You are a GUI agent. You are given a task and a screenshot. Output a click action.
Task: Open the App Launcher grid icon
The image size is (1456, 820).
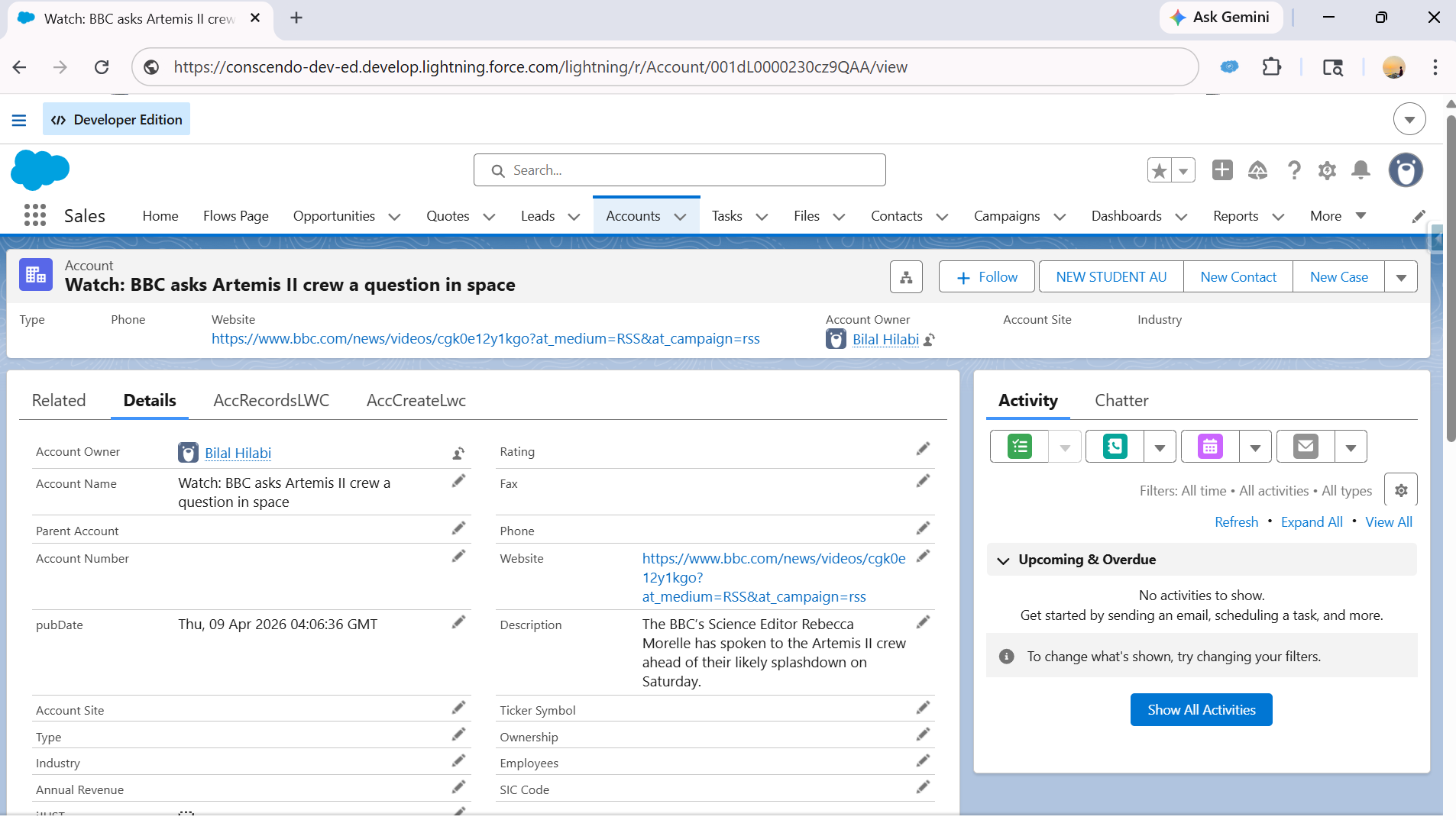coord(35,215)
